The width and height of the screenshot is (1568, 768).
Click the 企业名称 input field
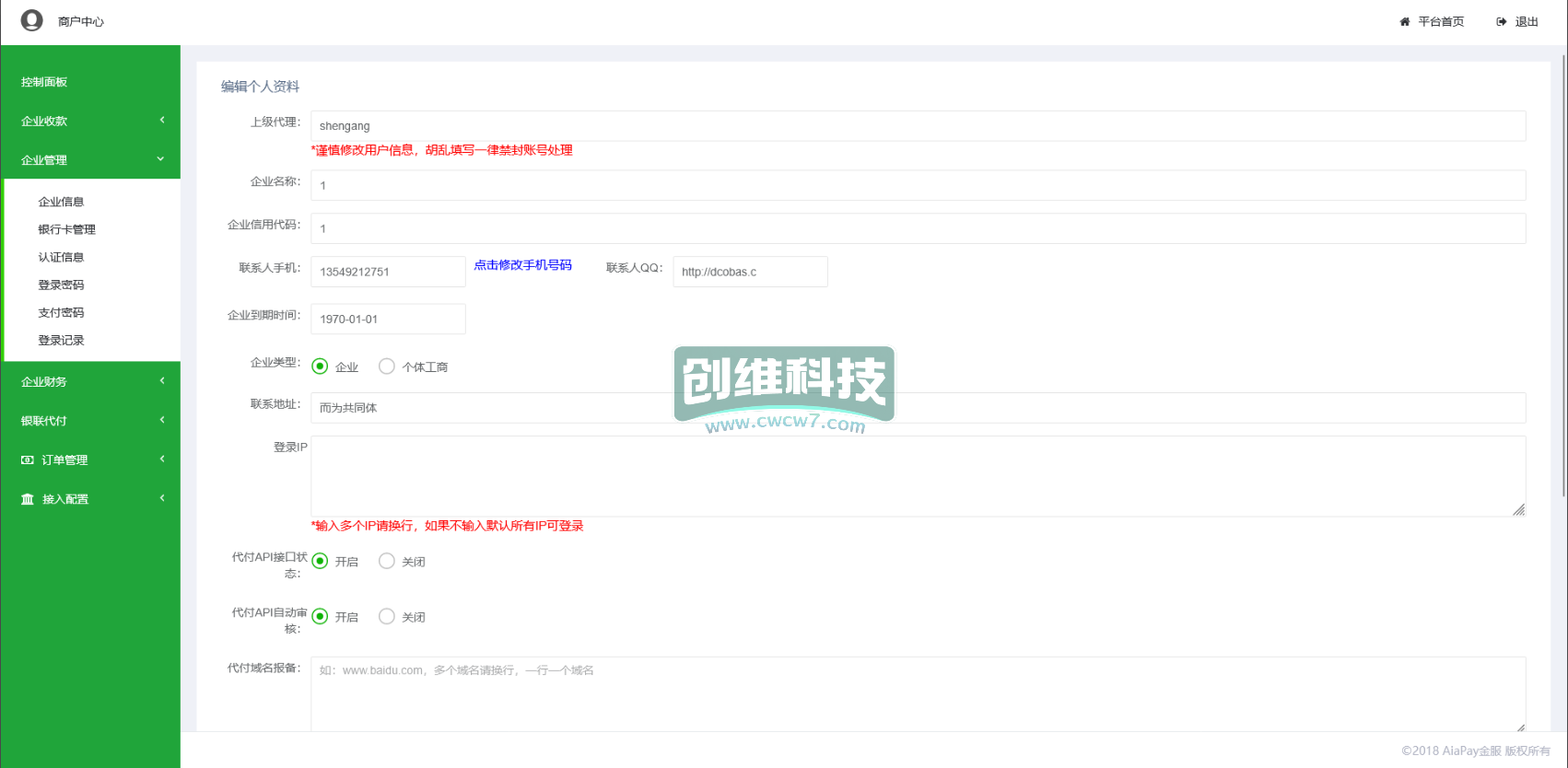[918, 185]
